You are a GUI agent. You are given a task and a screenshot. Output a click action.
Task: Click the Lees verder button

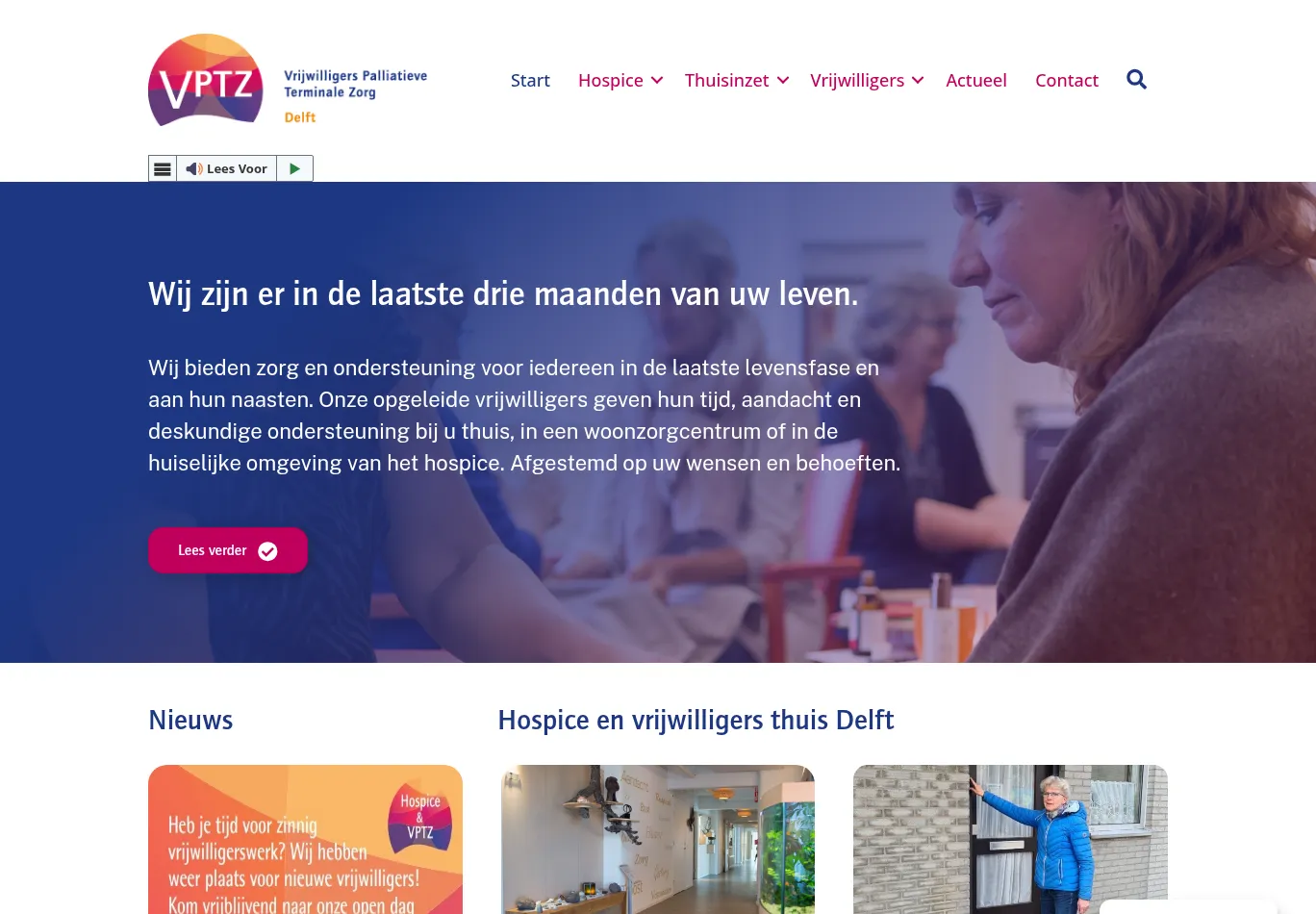coord(228,550)
